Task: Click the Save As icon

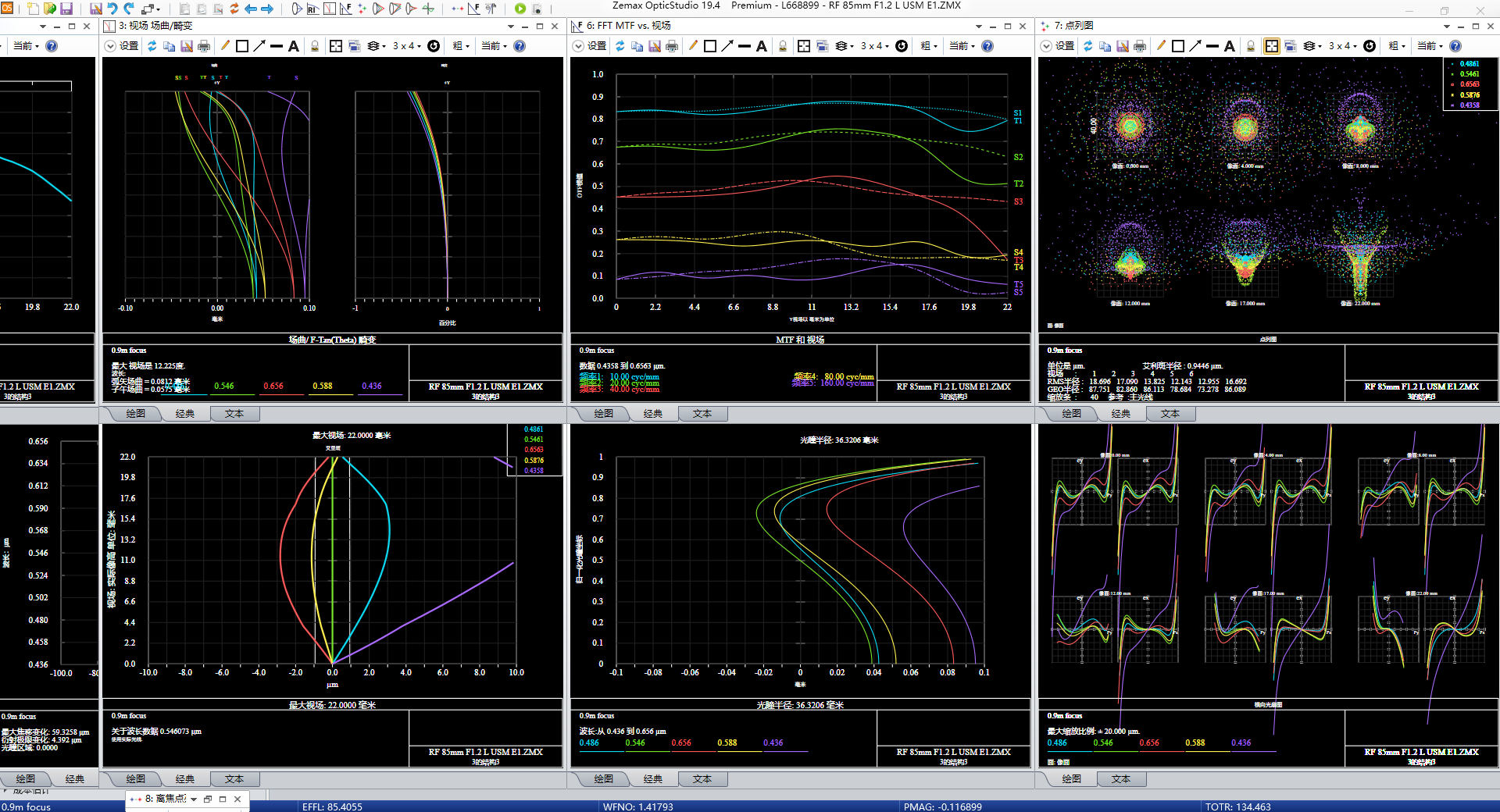Action: pos(95,9)
